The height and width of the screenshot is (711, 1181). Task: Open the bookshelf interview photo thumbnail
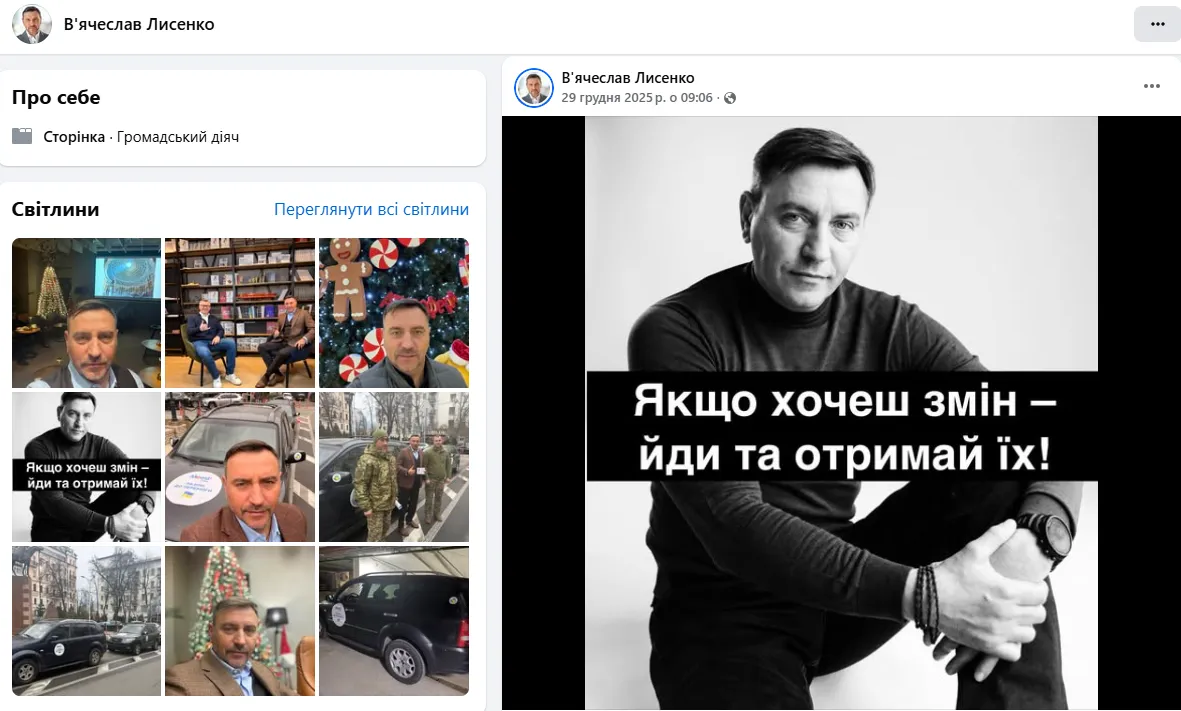(240, 313)
